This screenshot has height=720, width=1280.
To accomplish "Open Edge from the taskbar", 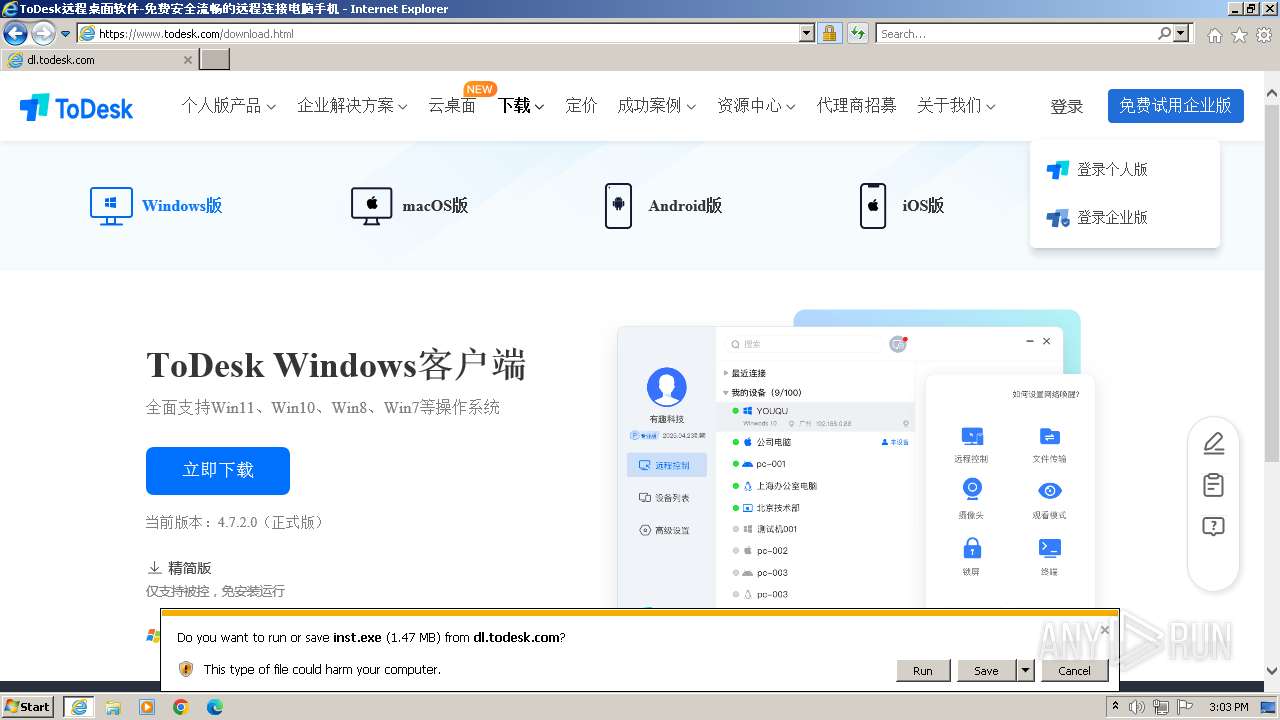I will tap(215, 707).
